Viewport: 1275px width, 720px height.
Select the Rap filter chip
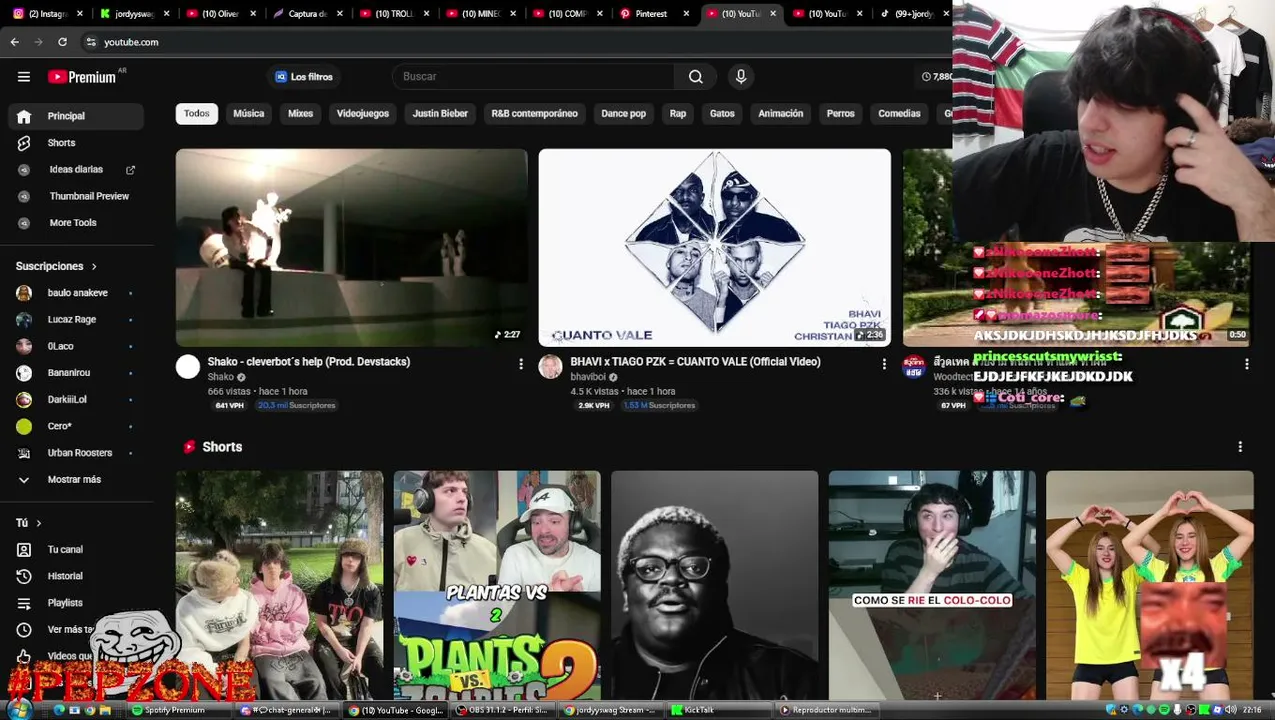tap(678, 114)
